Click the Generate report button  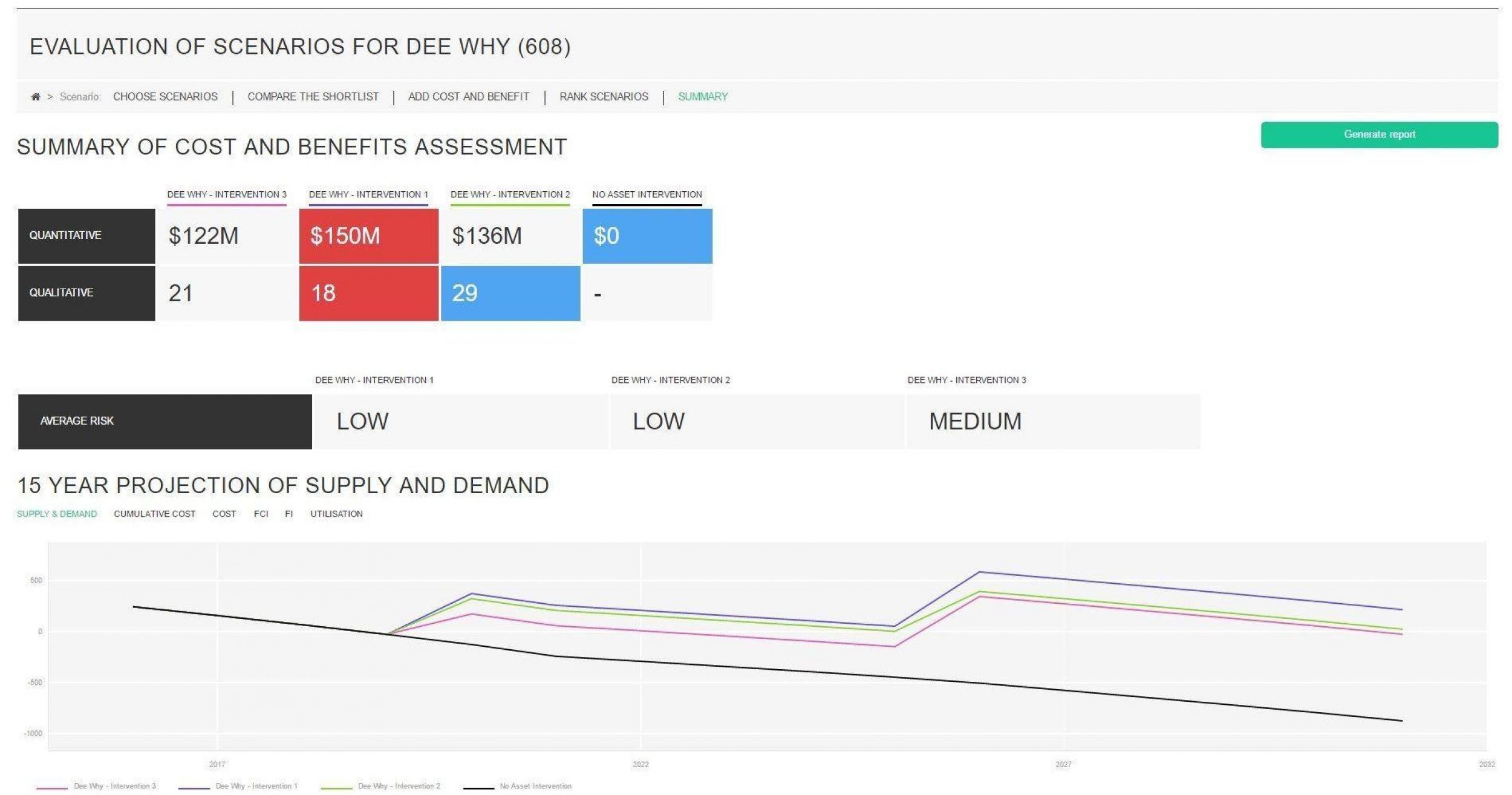pos(1378,134)
